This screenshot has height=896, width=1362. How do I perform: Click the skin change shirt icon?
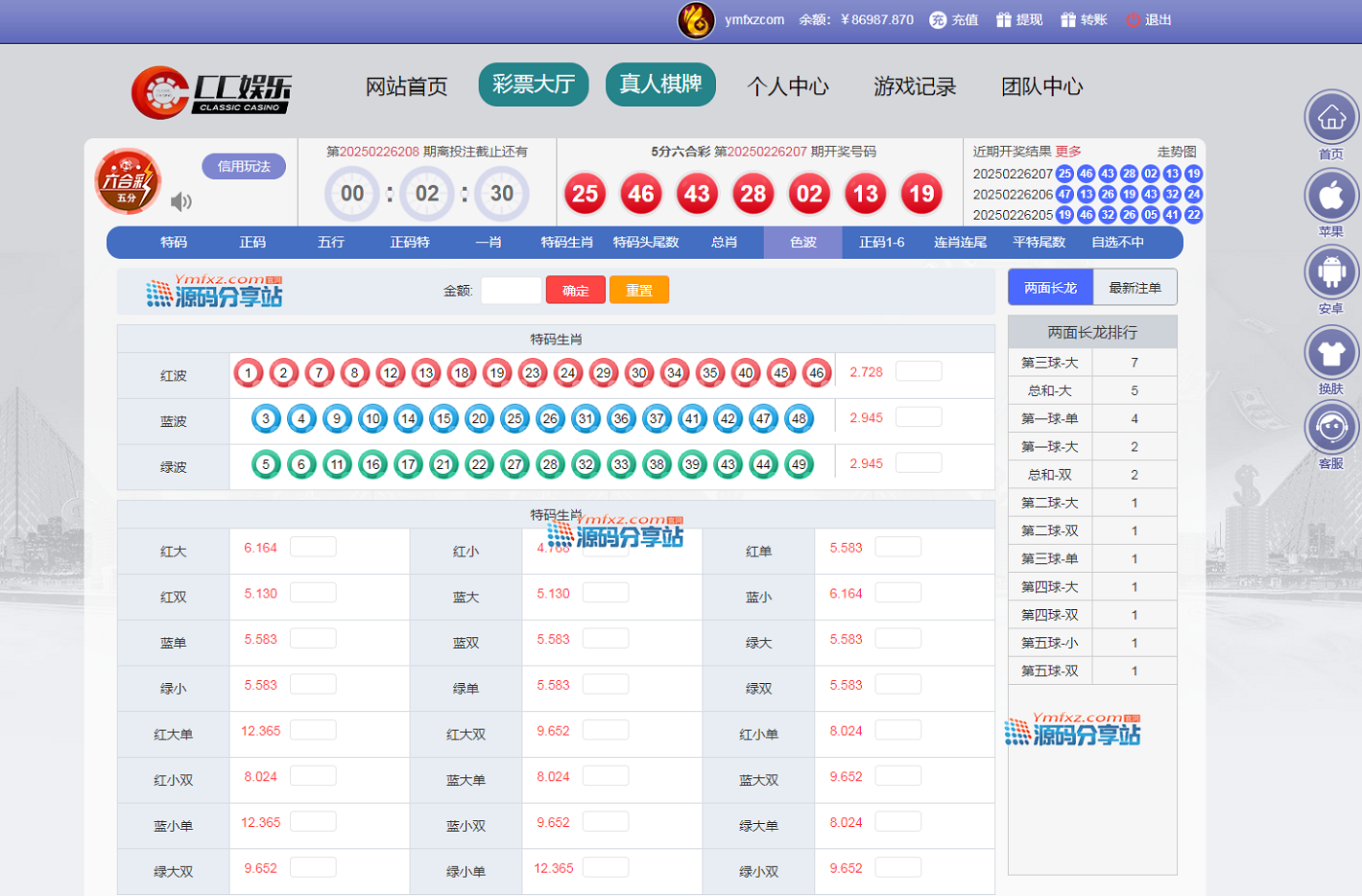point(1331,352)
